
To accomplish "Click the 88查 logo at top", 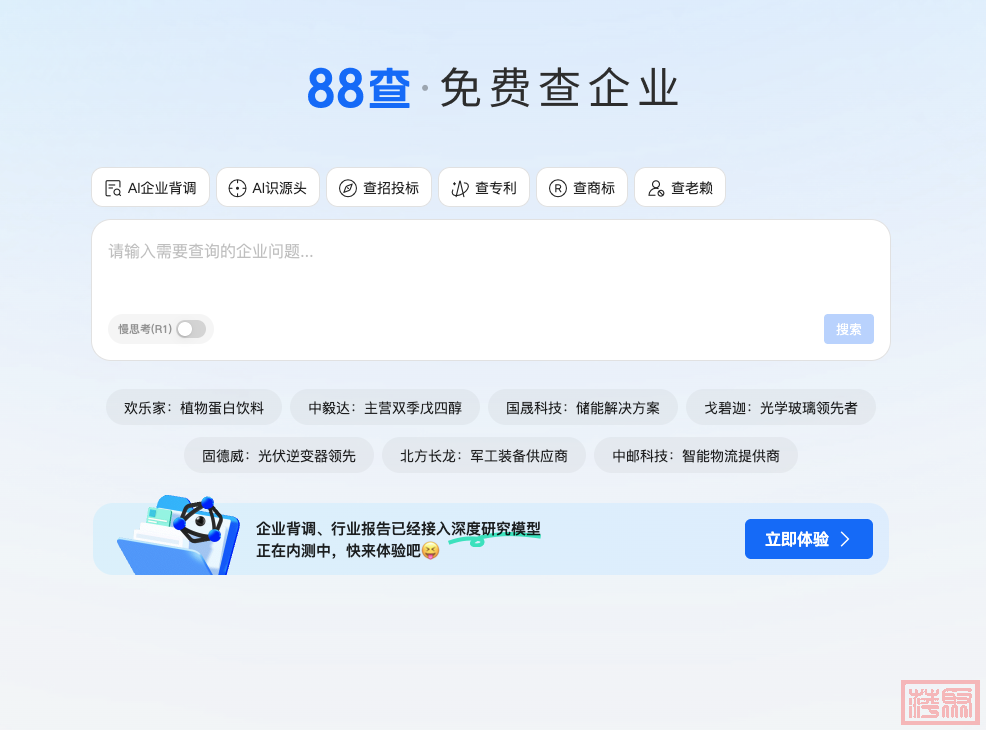I will point(359,89).
